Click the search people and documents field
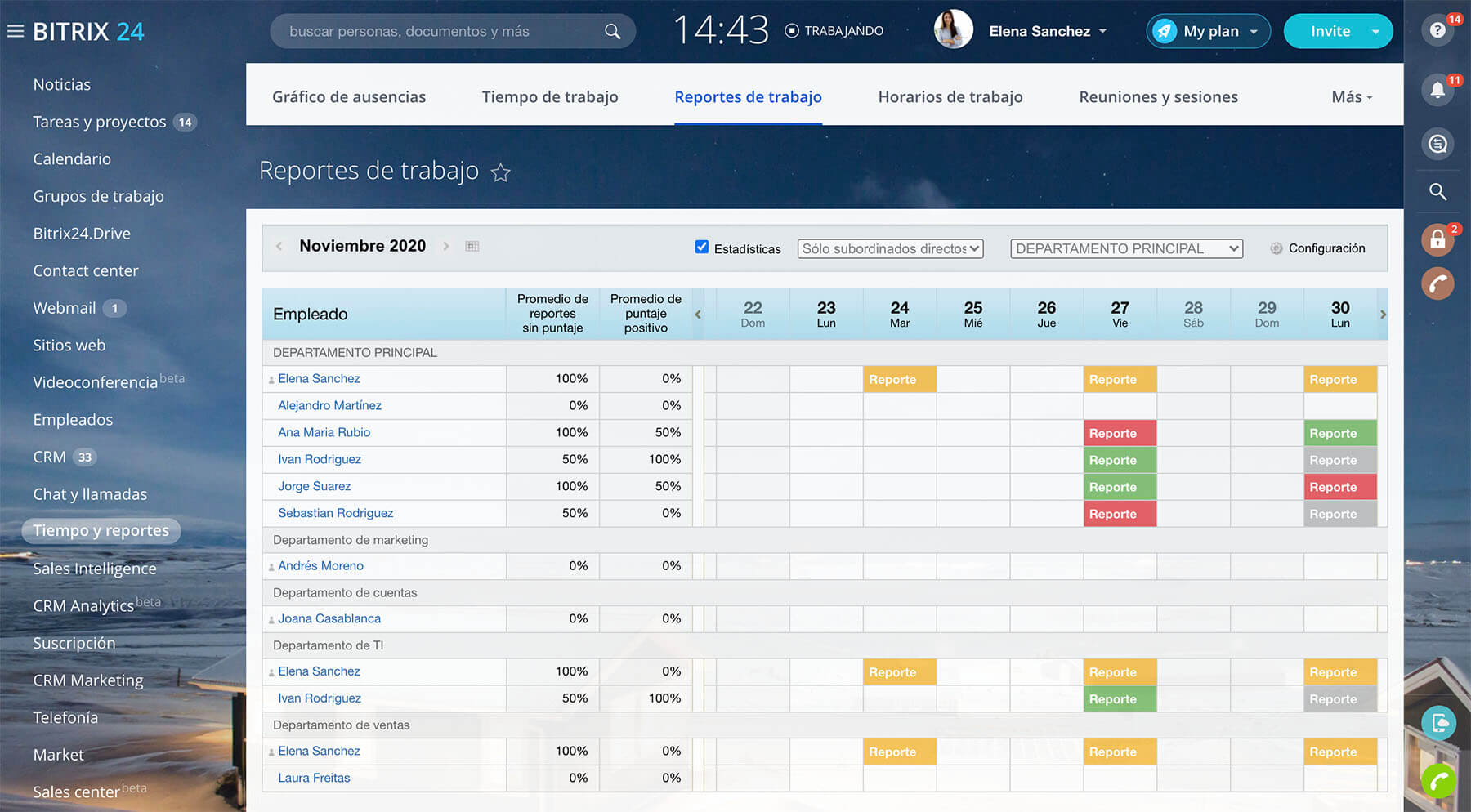Screen dimensions: 1471x812 [441, 32]
